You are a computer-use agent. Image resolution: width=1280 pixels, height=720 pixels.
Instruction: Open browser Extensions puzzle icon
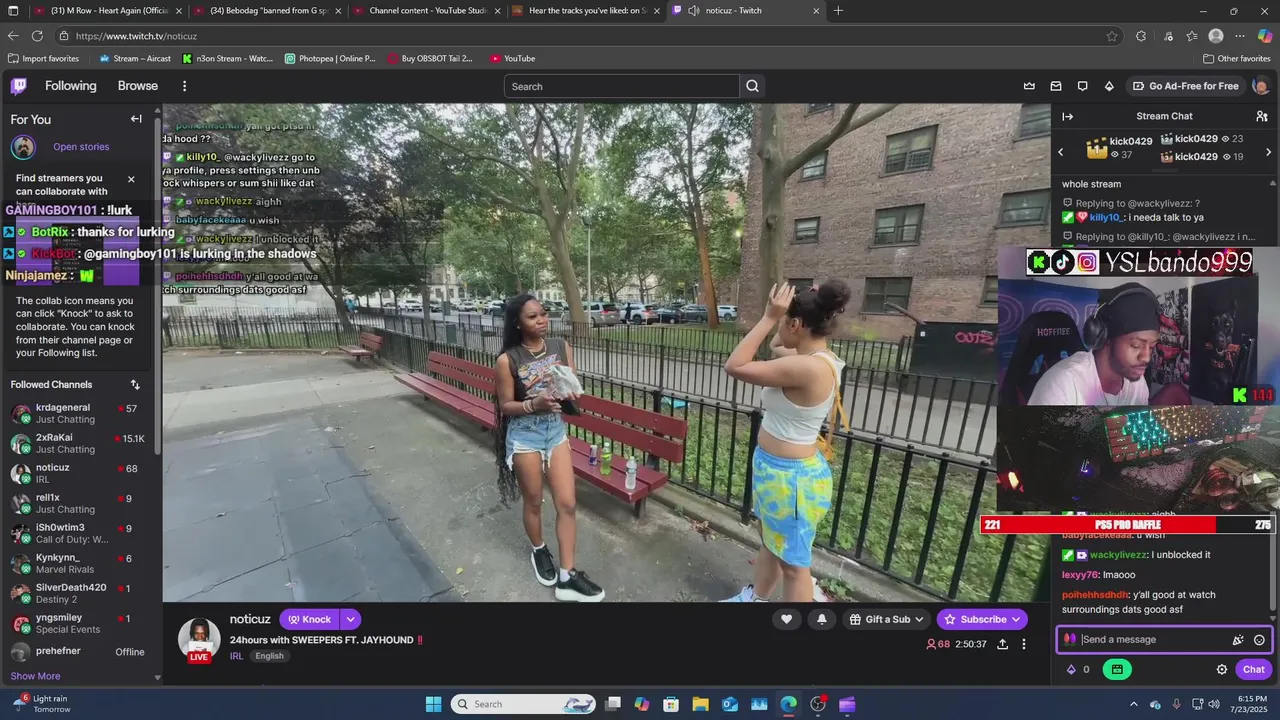point(1141,36)
